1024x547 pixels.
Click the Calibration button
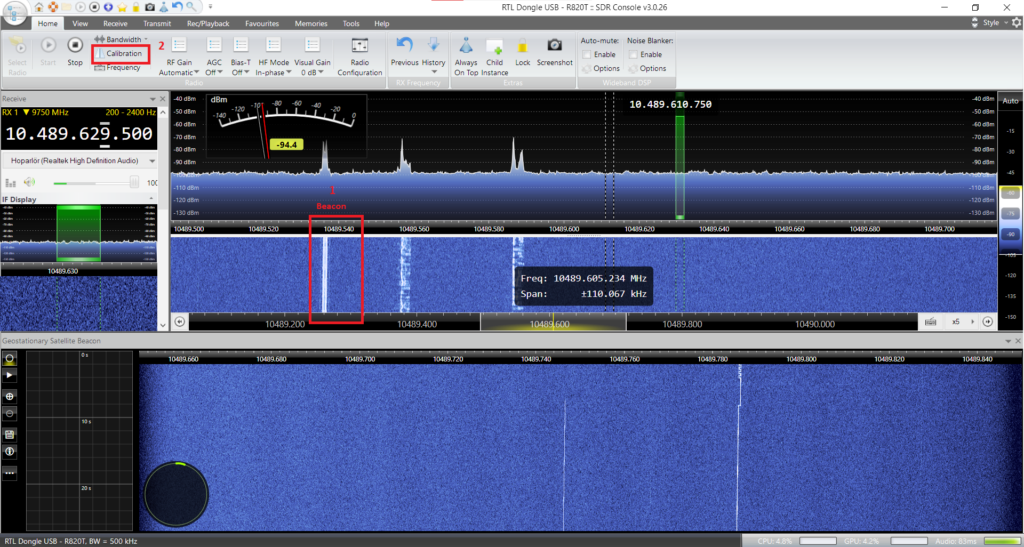pyautogui.click(x=122, y=53)
